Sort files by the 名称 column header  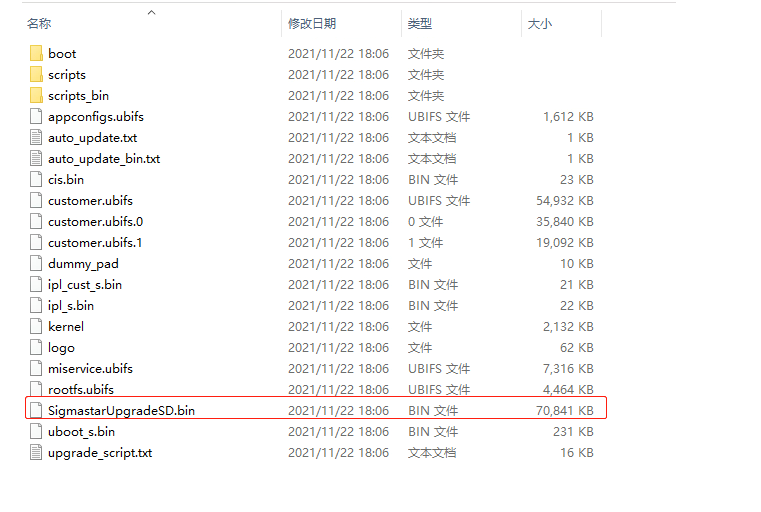(x=39, y=23)
